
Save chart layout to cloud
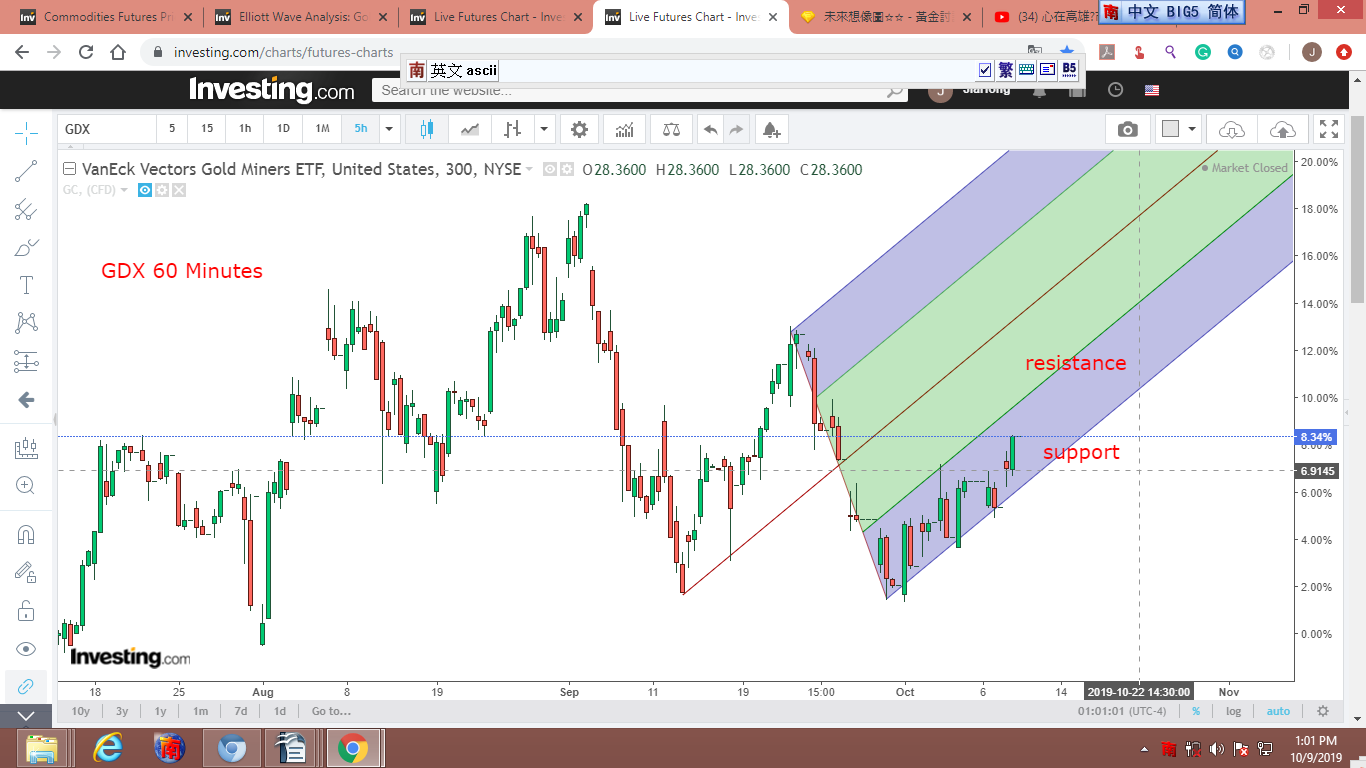(x=1282, y=129)
